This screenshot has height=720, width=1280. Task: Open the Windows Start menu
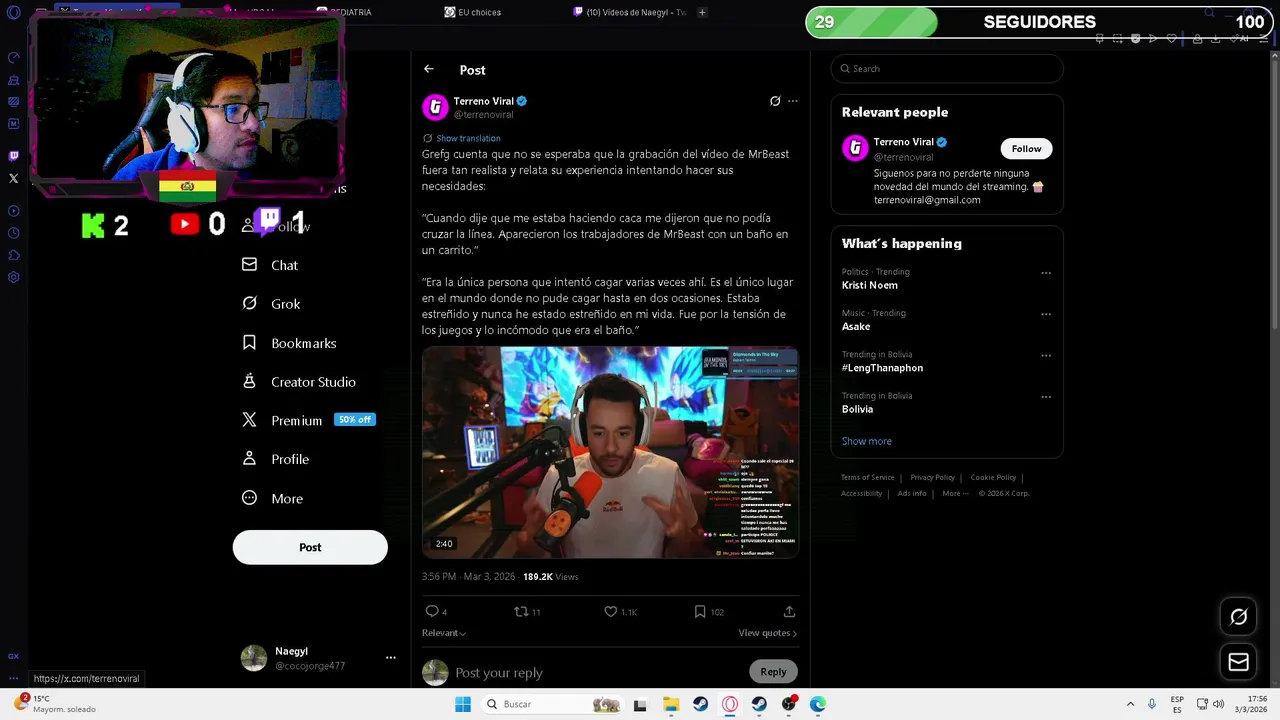pos(462,704)
